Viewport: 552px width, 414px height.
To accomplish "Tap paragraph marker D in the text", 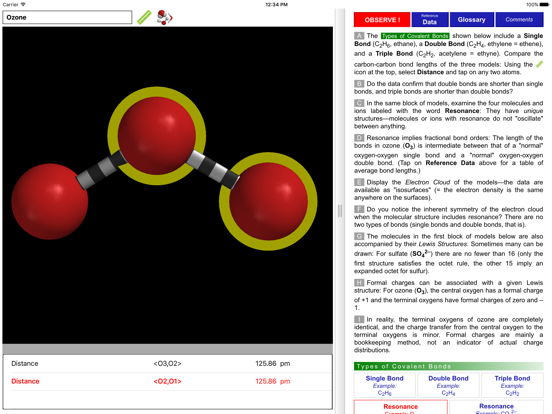I will coord(359,138).
